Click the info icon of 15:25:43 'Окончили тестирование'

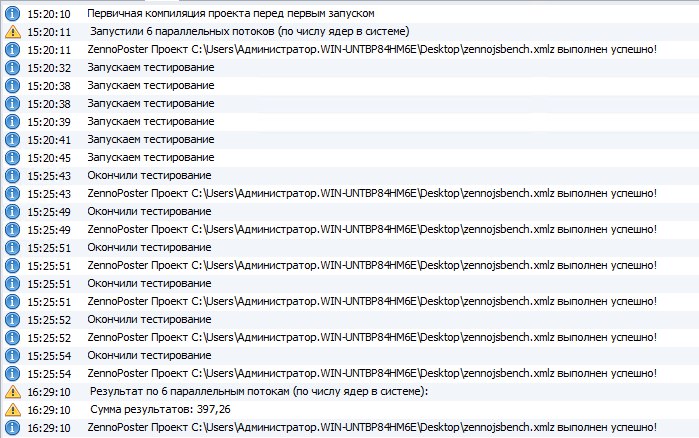coord(12,176)
